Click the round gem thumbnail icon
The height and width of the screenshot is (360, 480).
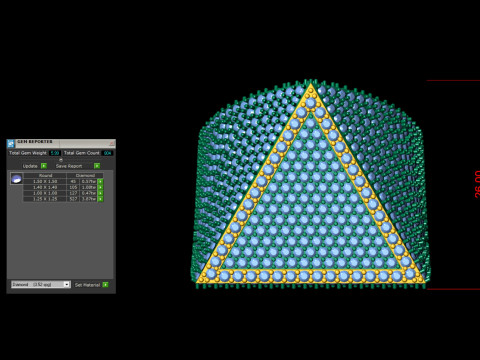tap(16, 179)
